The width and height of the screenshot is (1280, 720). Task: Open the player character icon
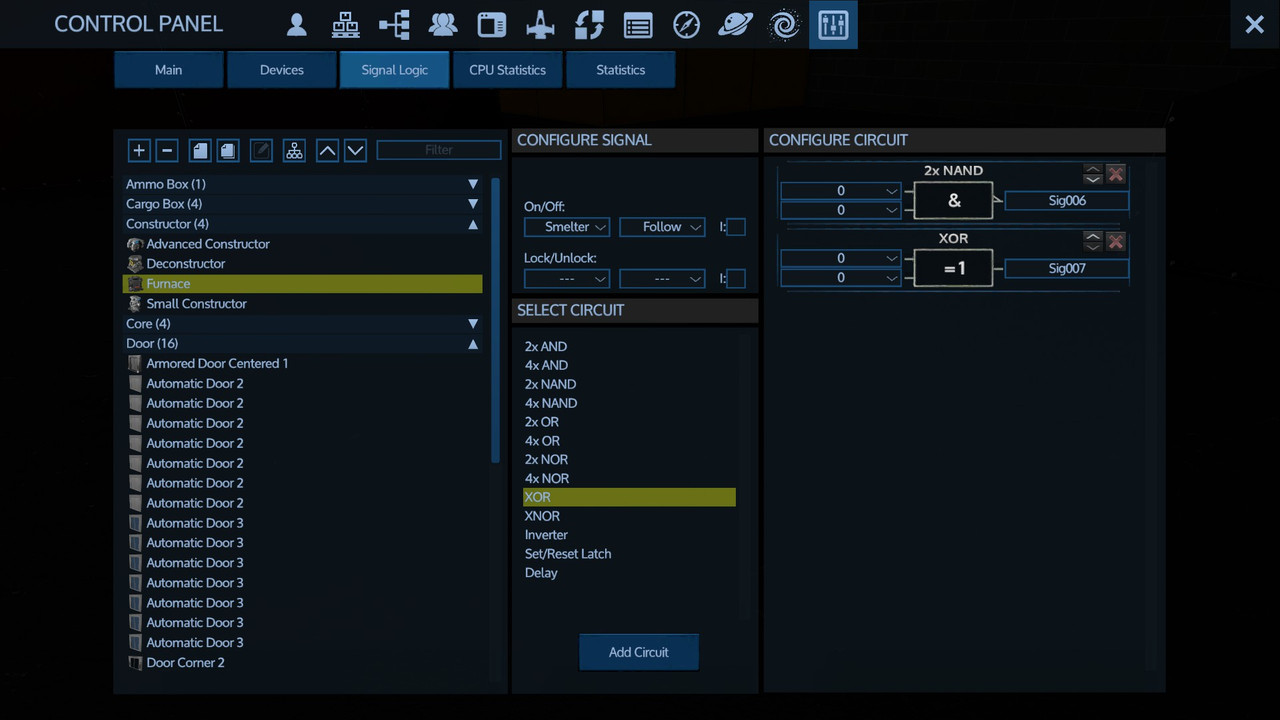pos(296,25)
